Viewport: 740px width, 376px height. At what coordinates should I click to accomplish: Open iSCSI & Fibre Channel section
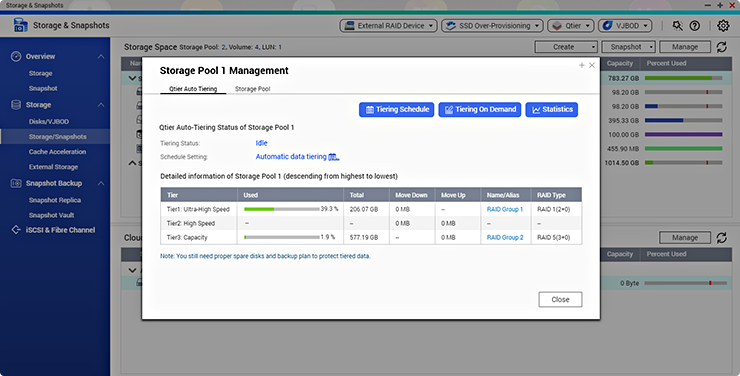click(x=60, y=230)
